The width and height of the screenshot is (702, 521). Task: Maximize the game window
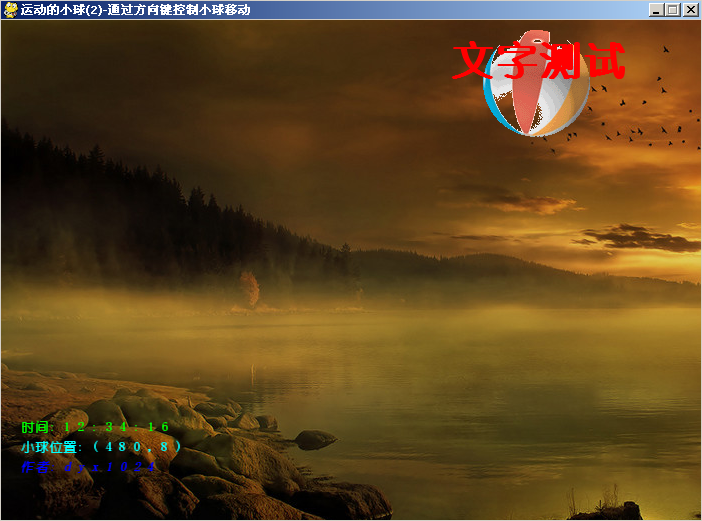pyautogui.click(x=672, y=10)
